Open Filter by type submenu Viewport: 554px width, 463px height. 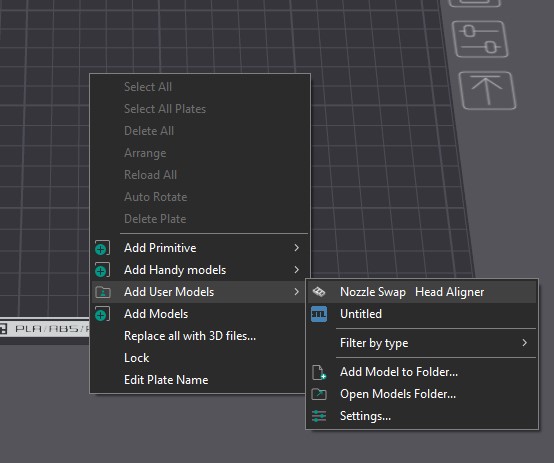point(422,343)
